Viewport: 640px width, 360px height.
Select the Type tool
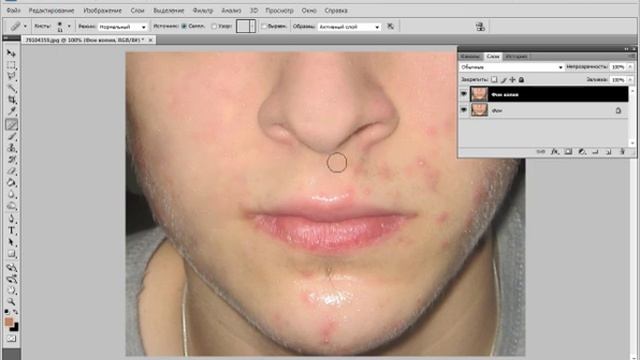pyautogui.click(x=11, y=231)
